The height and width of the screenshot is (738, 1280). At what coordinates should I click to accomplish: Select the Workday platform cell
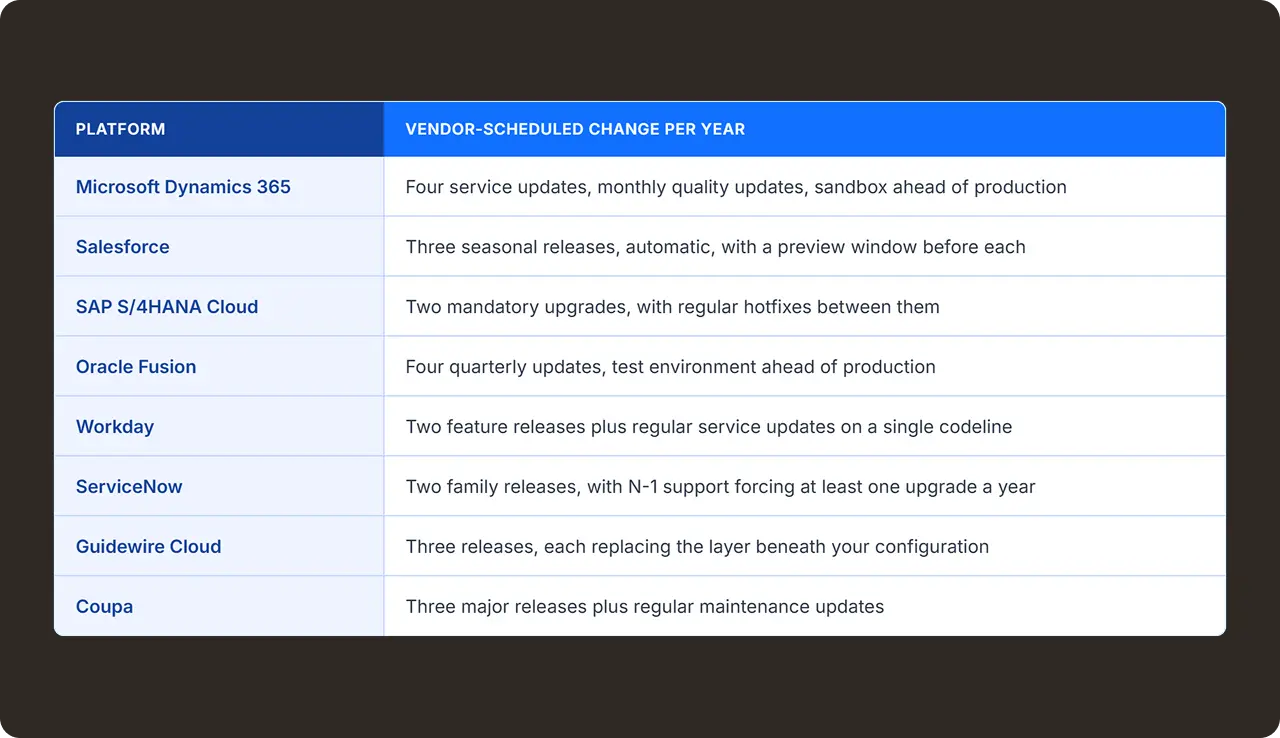pyautogui.click(x=219, y=427)
